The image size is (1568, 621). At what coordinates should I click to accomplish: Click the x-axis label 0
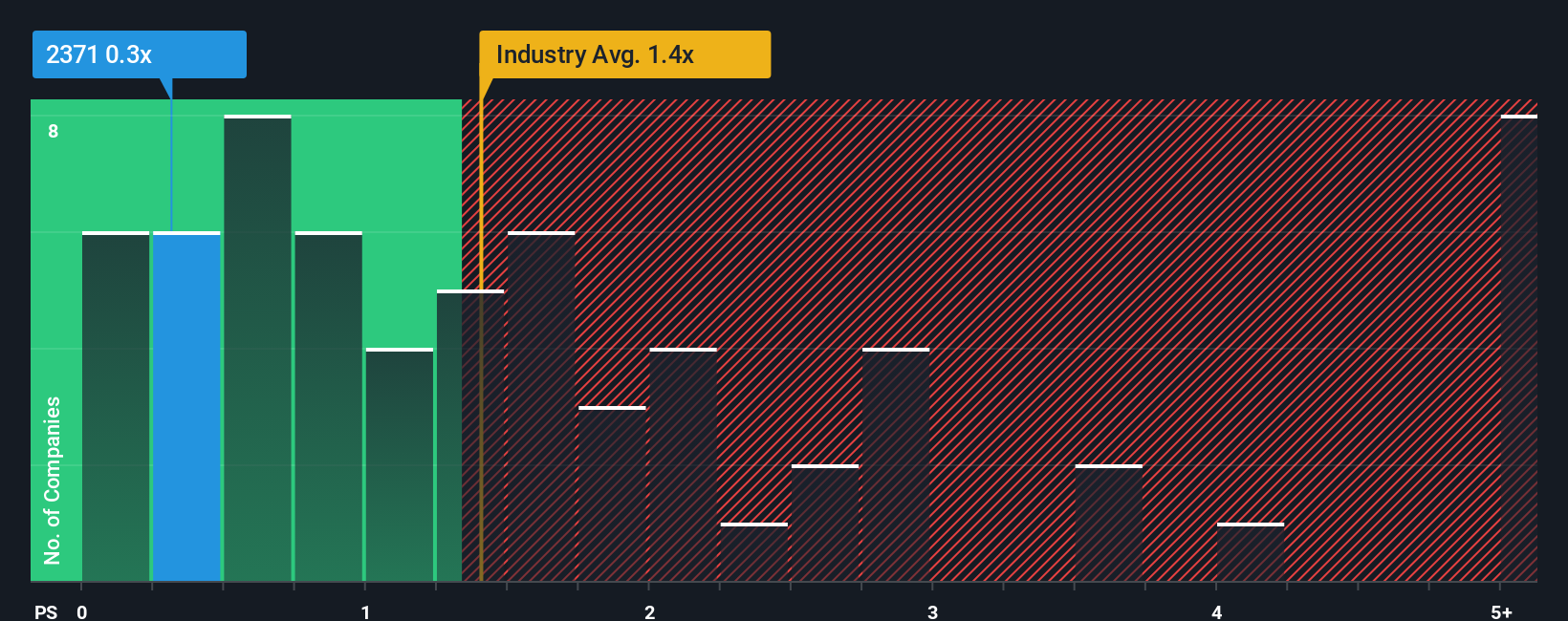[82, 611]
